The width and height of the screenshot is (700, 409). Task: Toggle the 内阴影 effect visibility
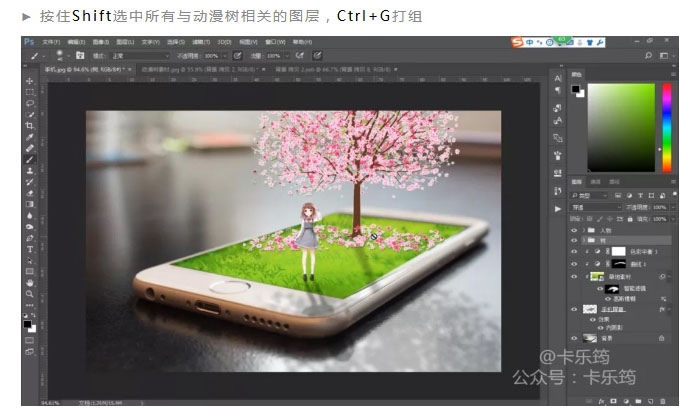(601, 327)
